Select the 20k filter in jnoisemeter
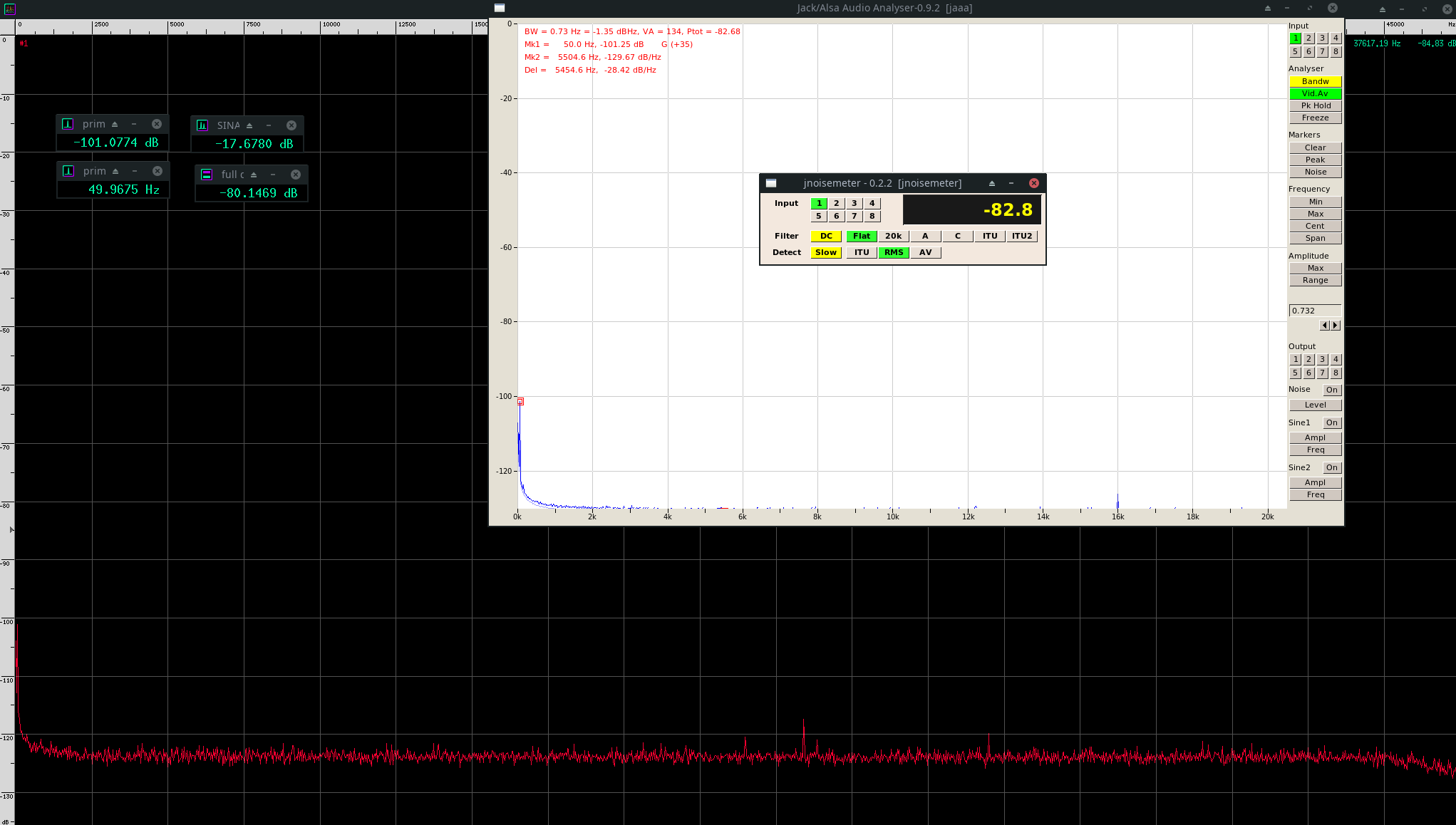The width and height of the screenshot is (1456, 825). (x=894, y=236)
